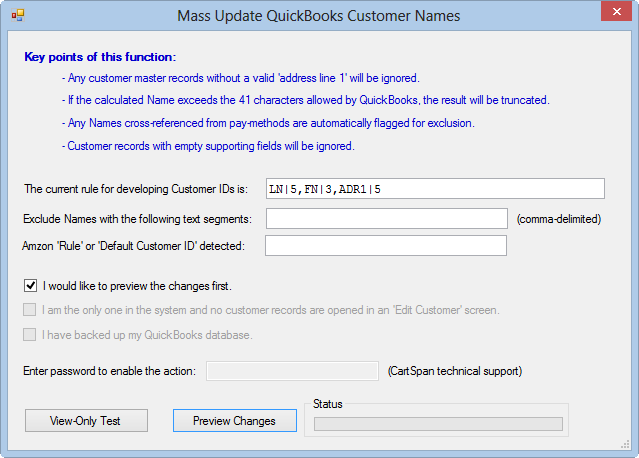The height and width of the screenshot is (458, 639).
Task: Click 'Enter password to enable the action:' label
Action: (110, 371)
